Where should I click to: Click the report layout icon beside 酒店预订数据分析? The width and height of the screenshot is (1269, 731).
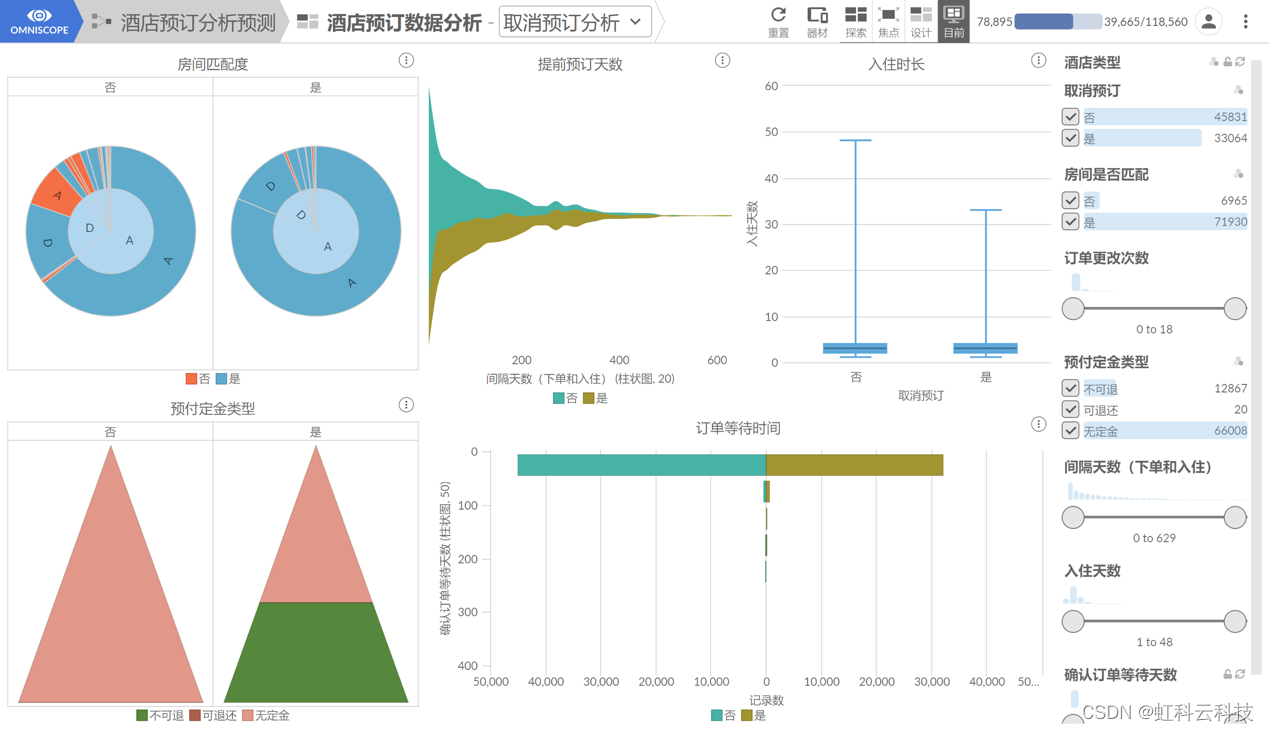(308, 22)
